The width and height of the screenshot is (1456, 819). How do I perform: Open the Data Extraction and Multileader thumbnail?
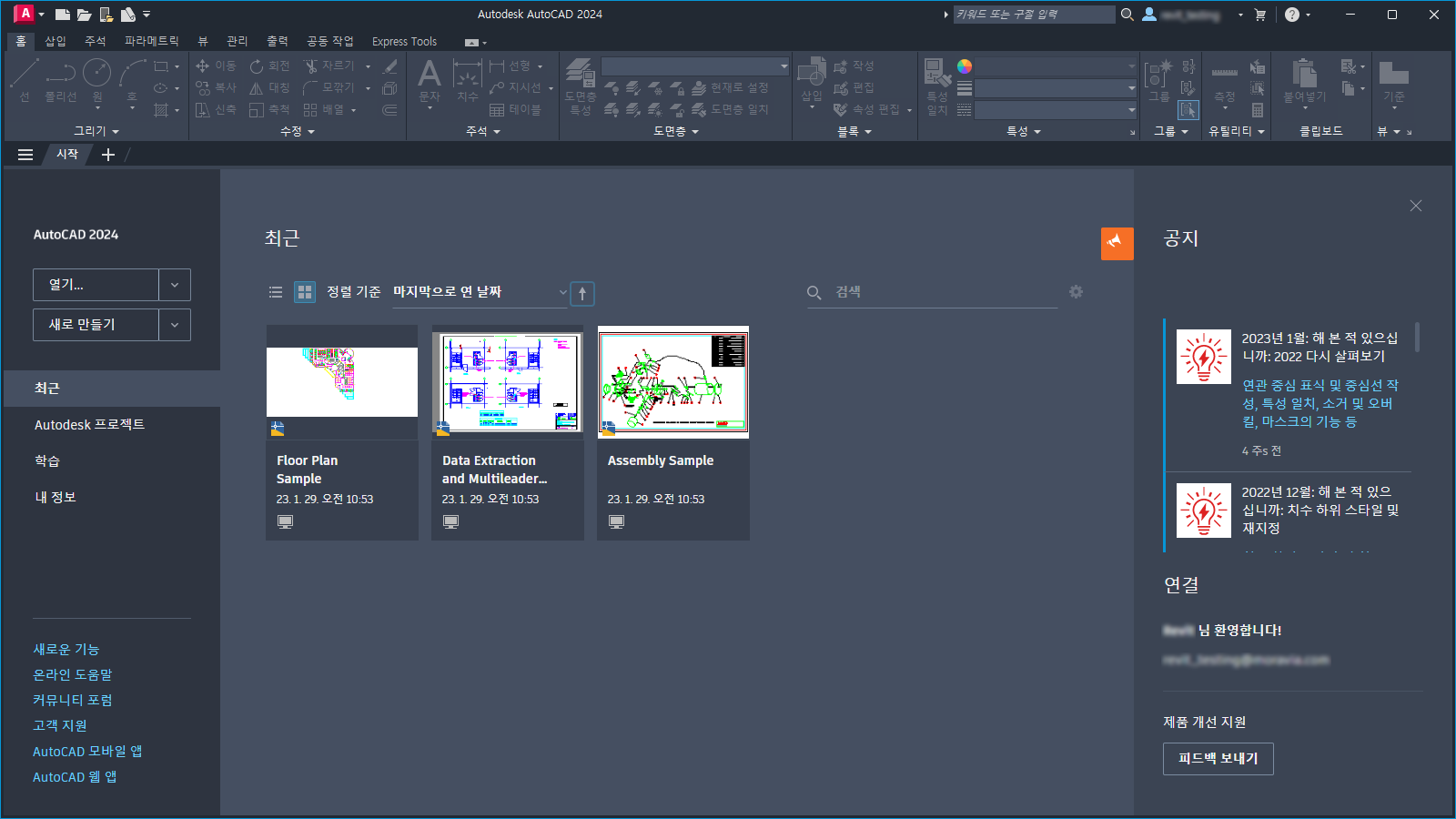(508, 382)
